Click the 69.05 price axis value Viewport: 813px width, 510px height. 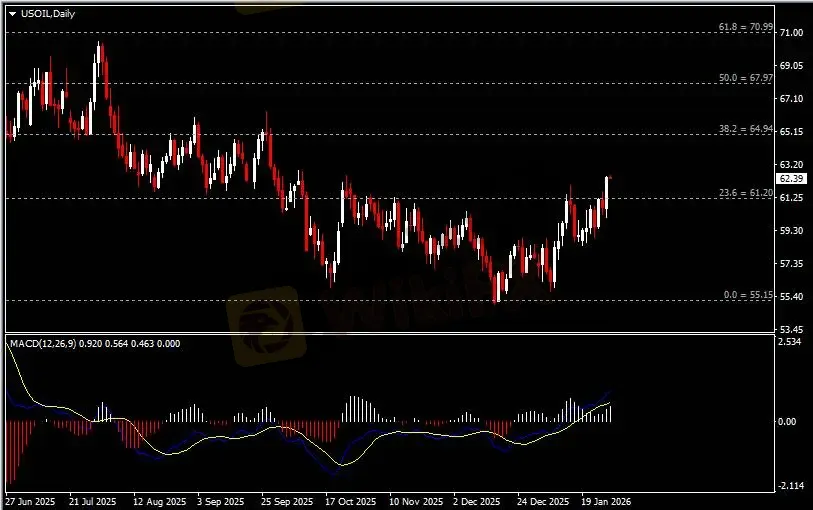click(791, 66)
